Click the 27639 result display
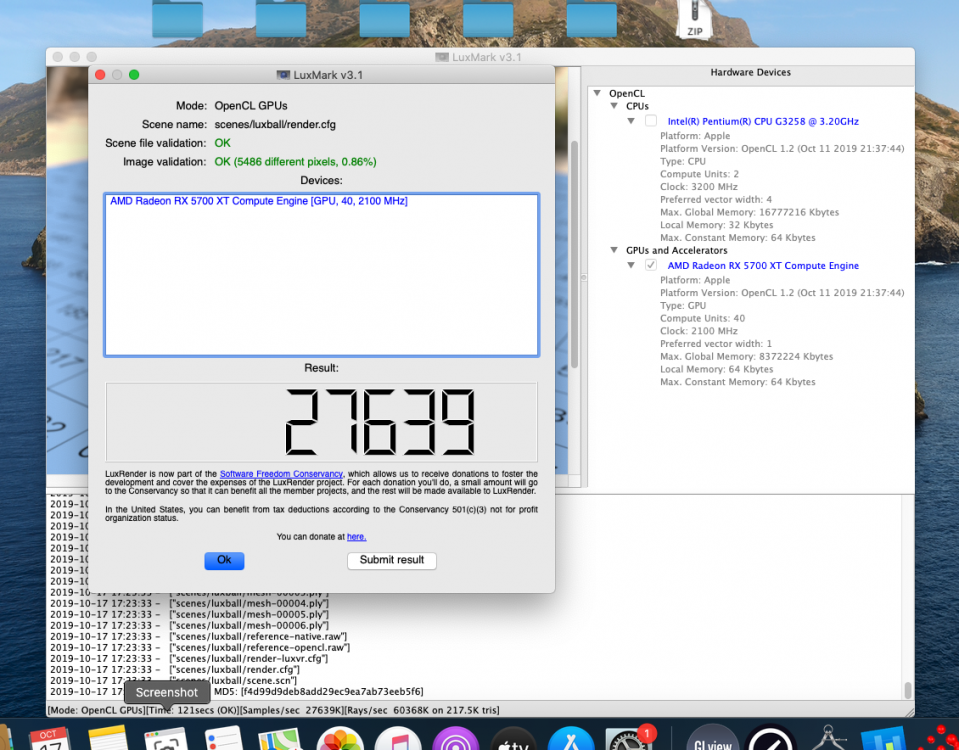This screenshot has width=959, height=750. pos(322,422)
